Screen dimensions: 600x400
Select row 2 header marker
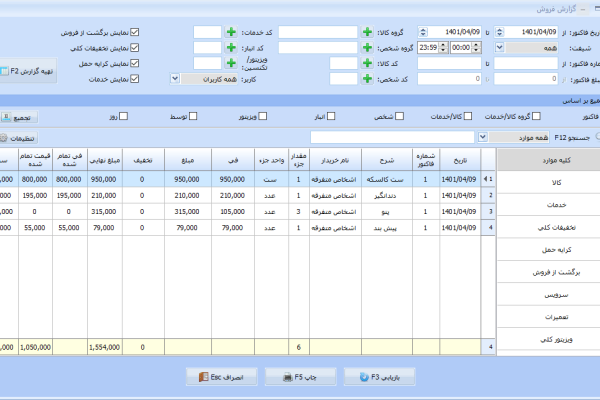pyautogui.click(x=488, y=195)
